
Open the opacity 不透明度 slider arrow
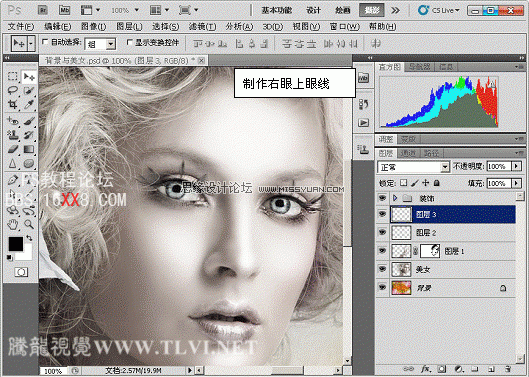(516, 166)
